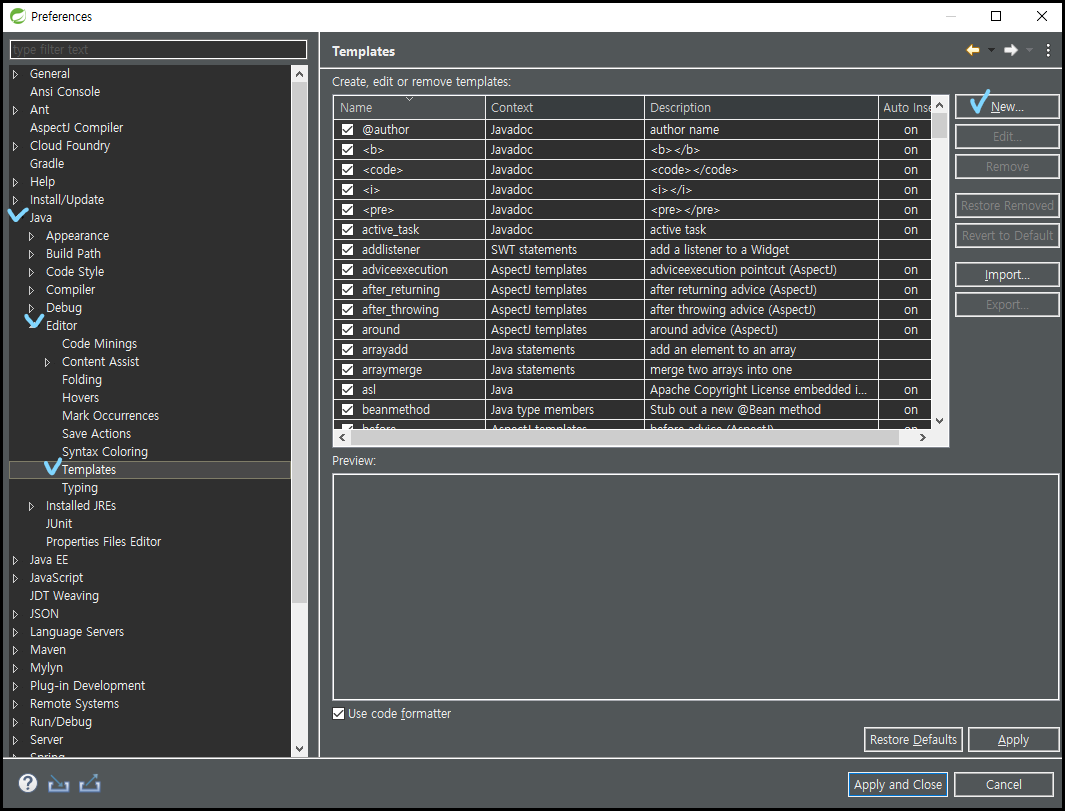This screenshot has height=811, width=1065.
Task: Click the import preferences icon at bottom
Action: pos(58,784)
